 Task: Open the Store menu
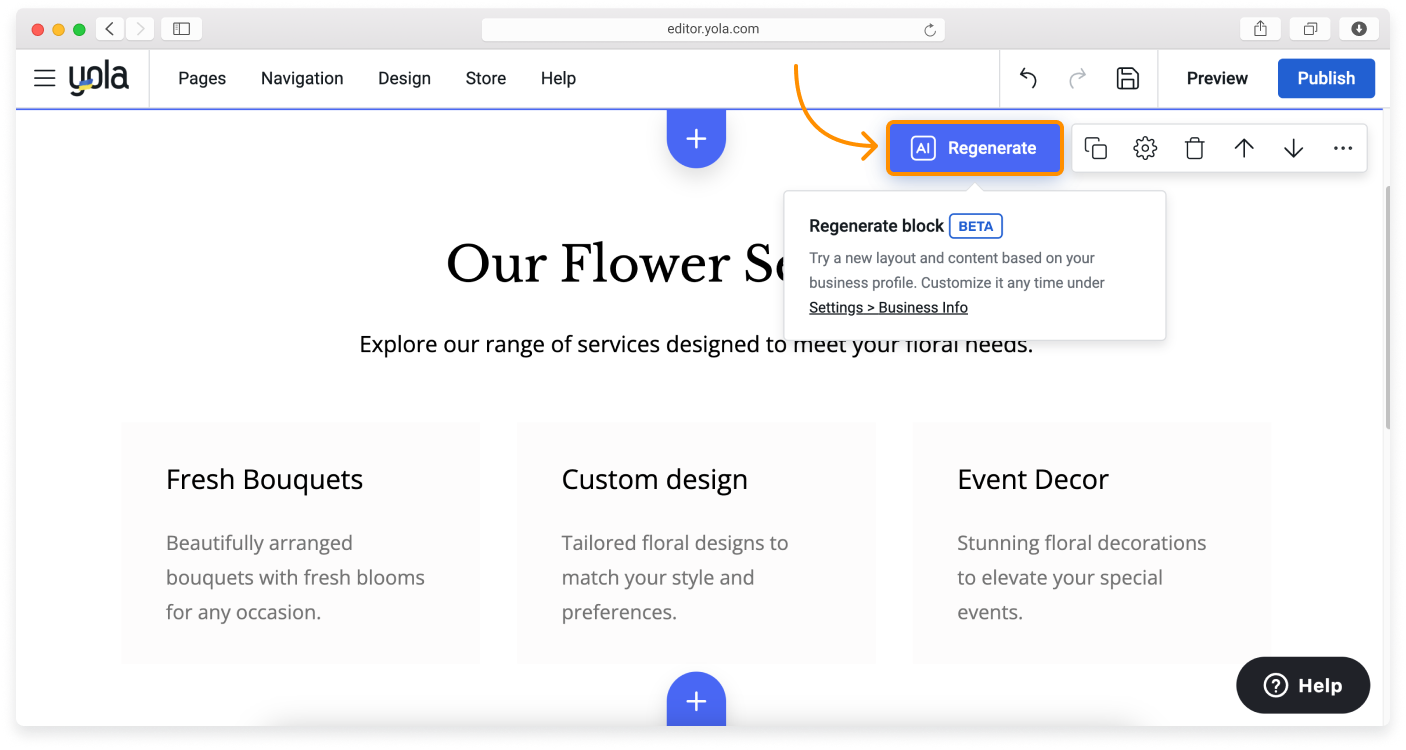pos(486,78)
